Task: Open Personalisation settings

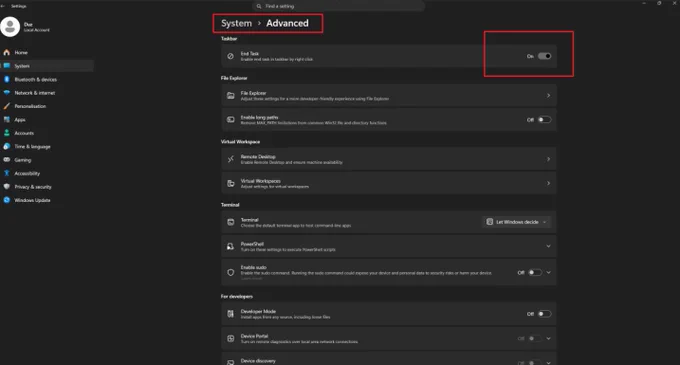Action: coord(30,106)
